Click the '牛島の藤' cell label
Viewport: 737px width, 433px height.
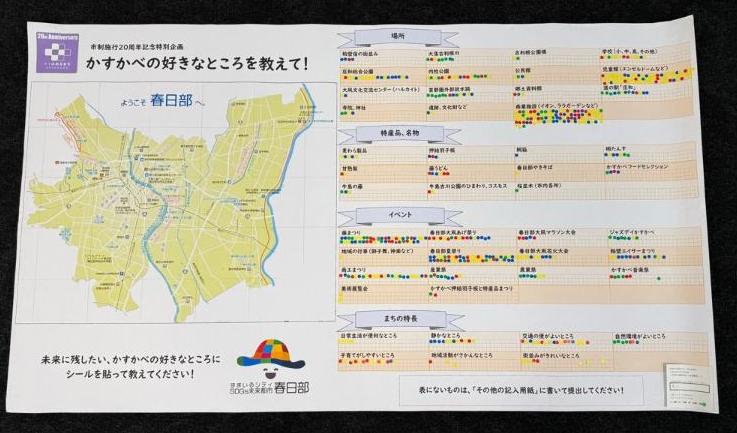[x=353, y=187]
